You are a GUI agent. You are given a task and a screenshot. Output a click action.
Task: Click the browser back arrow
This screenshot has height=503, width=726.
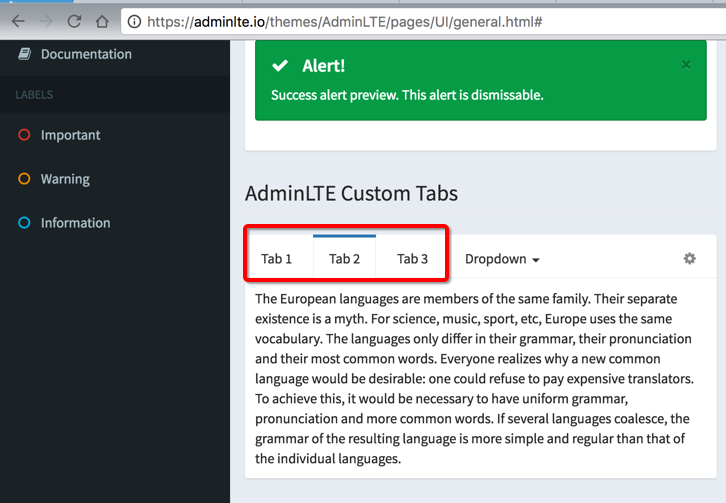point(19,20)
